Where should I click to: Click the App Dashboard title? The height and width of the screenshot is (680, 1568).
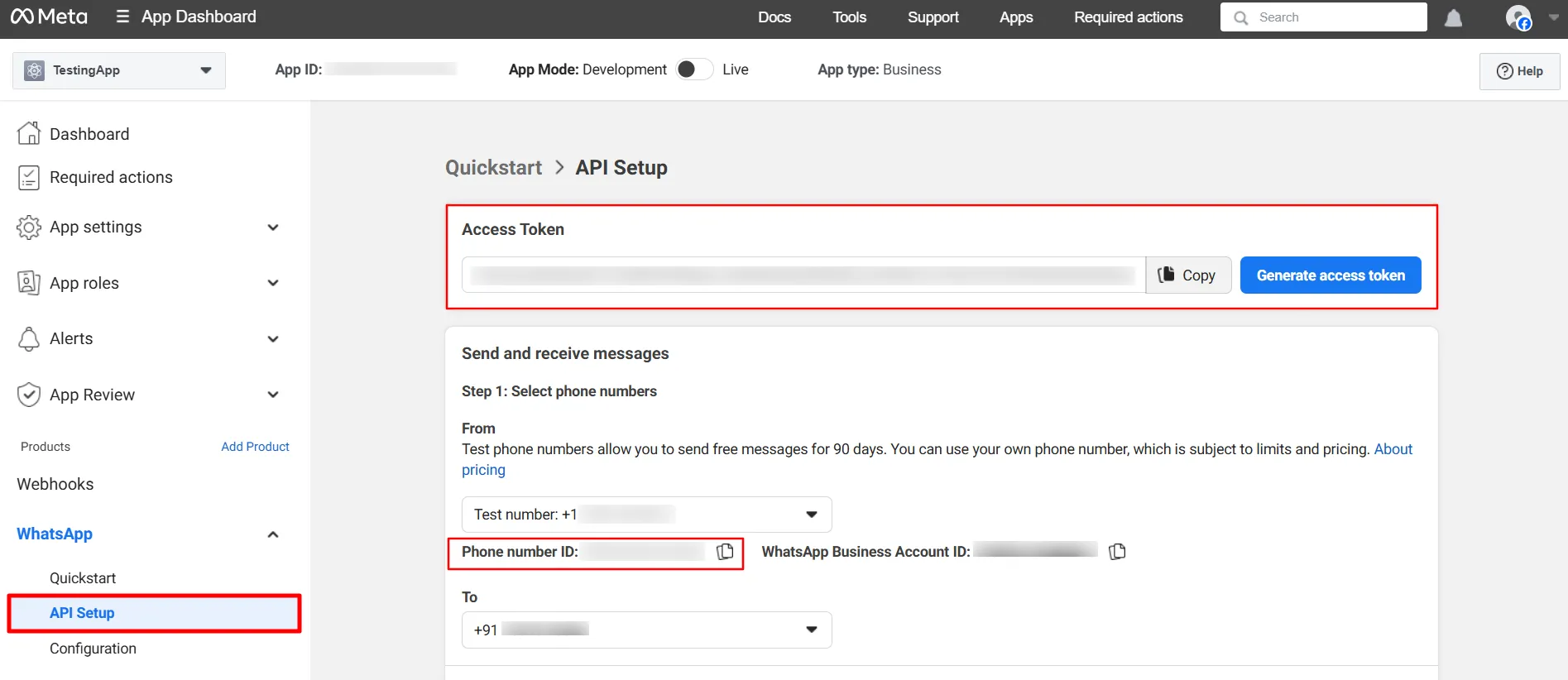[199, 17]
